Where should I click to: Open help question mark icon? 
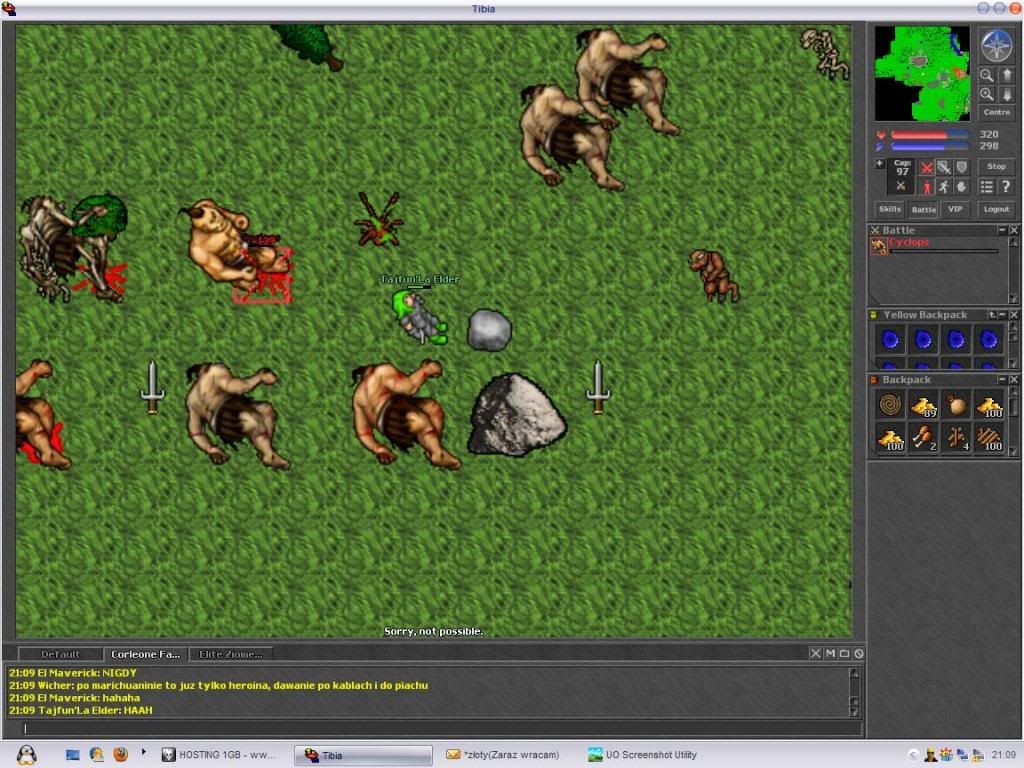(1006, 187)
